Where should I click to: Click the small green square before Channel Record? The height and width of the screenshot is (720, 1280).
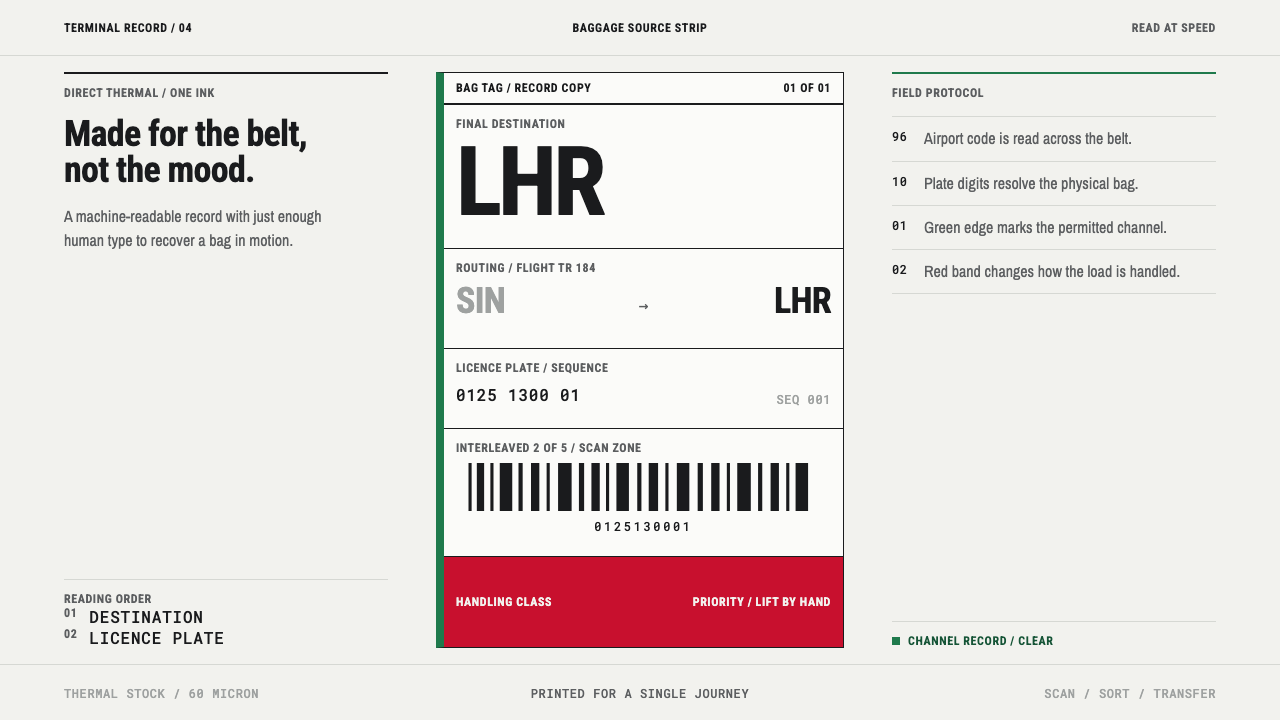tap(896, 641)
